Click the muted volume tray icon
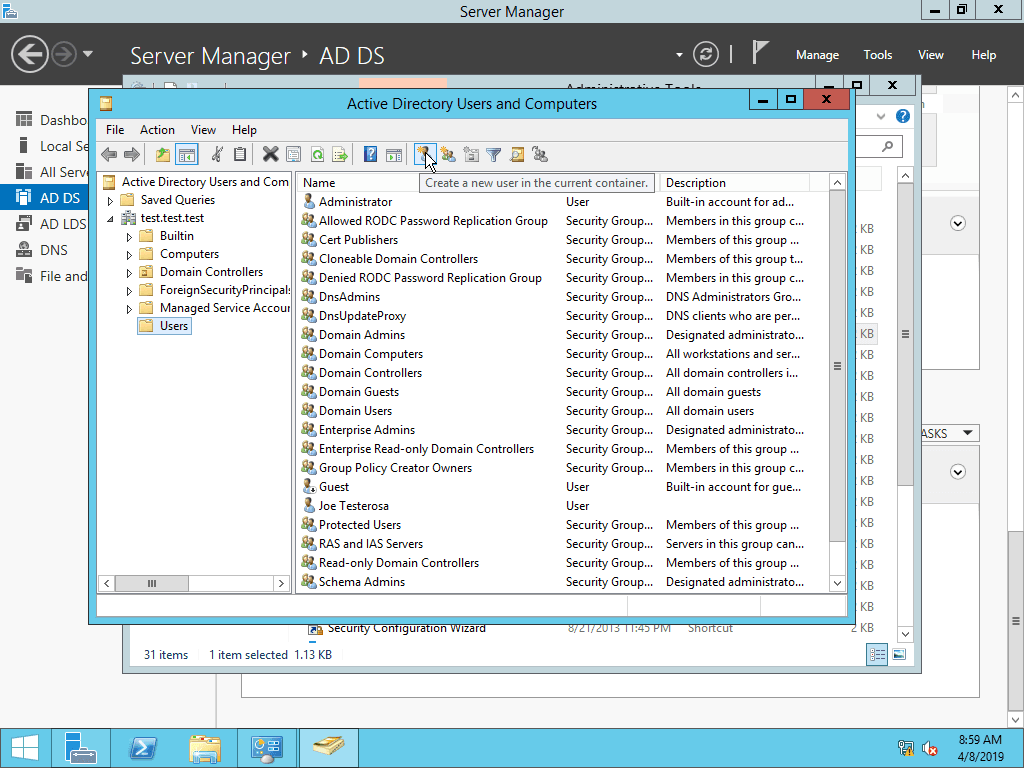The width and height of the screenshot is (1024, 768). point(929,748)
